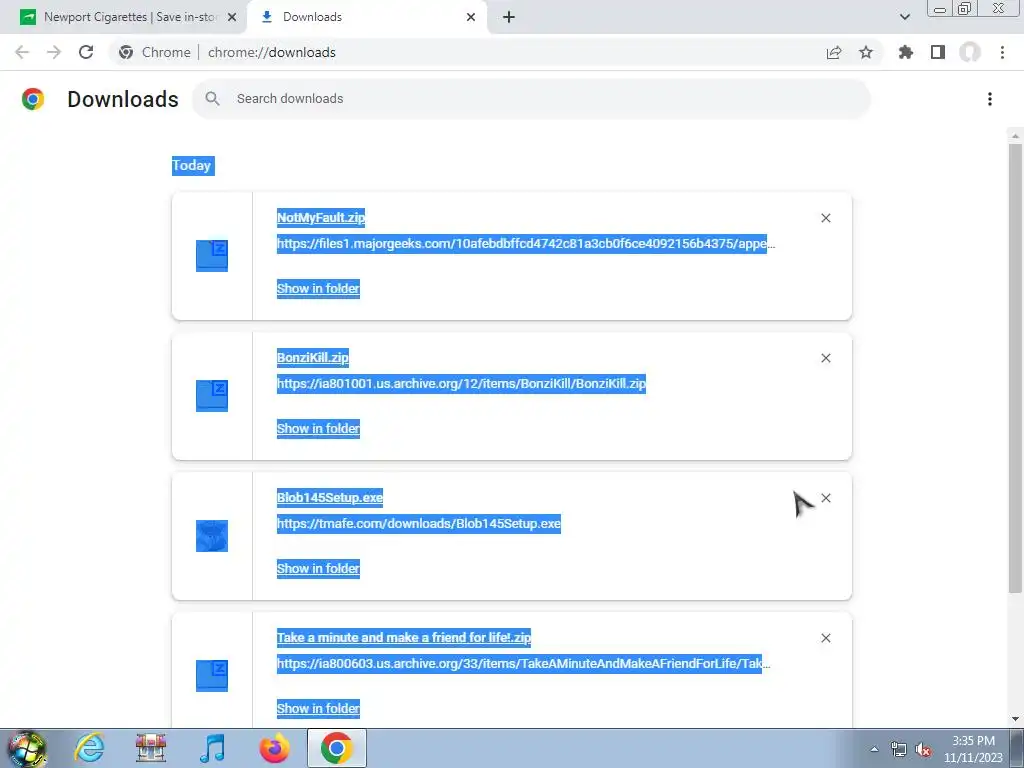Viewport: 1024px width, 768px height.
Task: Open the BonziKill.zip file link
Action: pyautogui.click(x=313, y=357)
